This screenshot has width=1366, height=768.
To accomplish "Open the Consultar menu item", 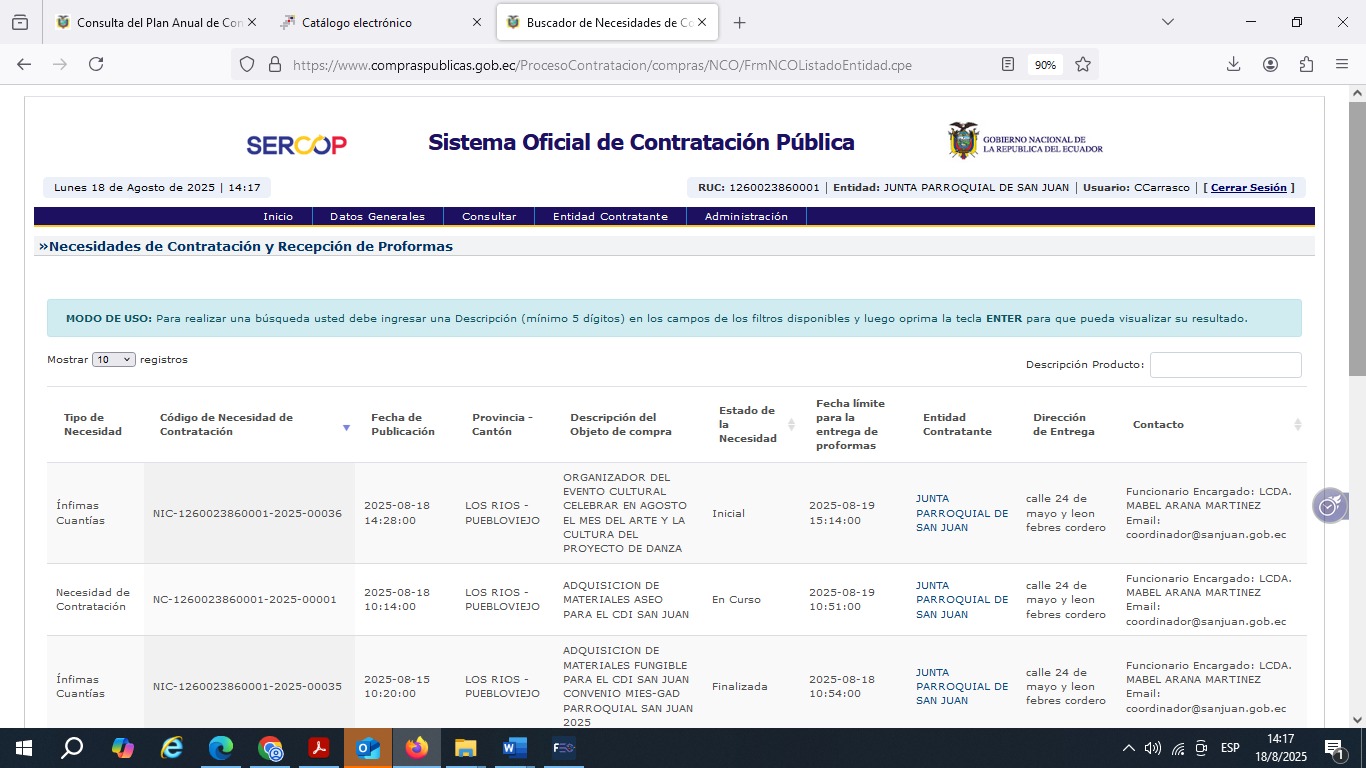I will click(x=489, y=216).
